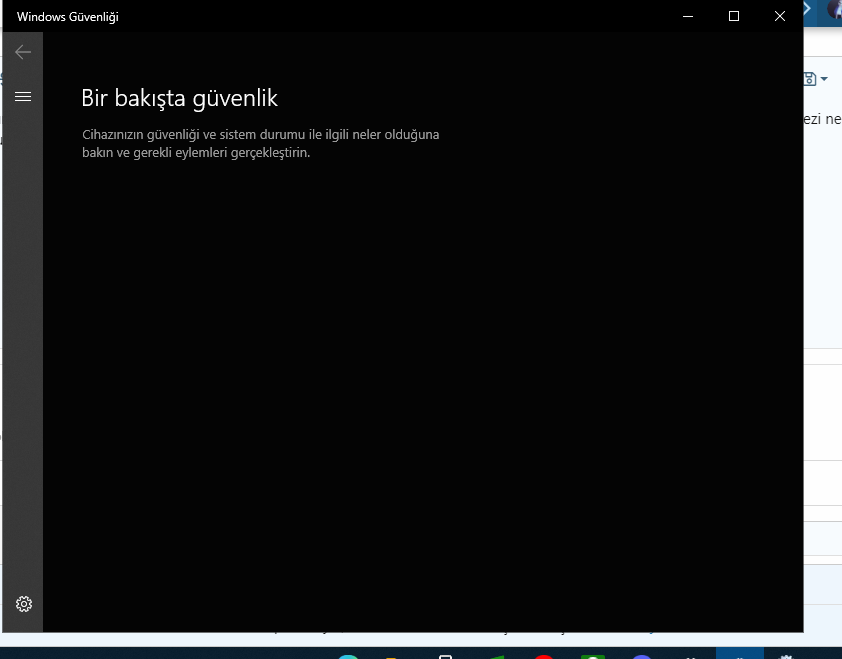Maximize the Windows Güvenliği window
The width and height of the screenshot is (842, 659).
(734, 16)
